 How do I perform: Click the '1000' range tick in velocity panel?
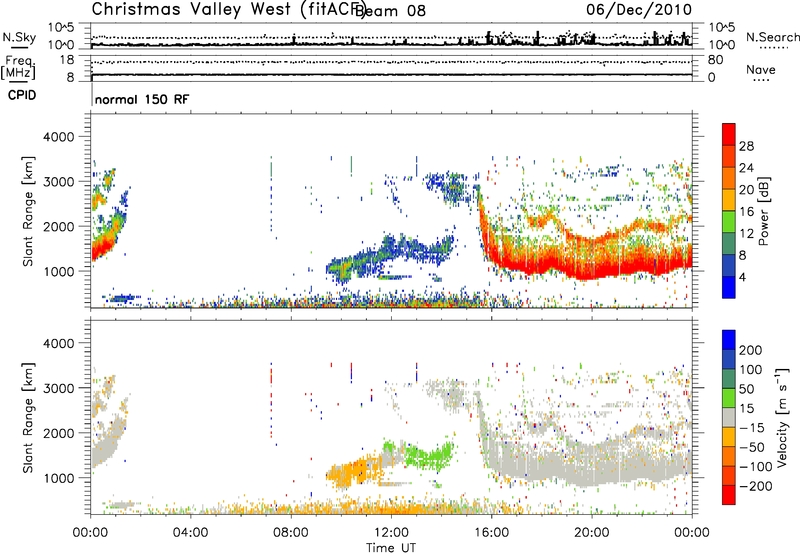coord(59,478)
